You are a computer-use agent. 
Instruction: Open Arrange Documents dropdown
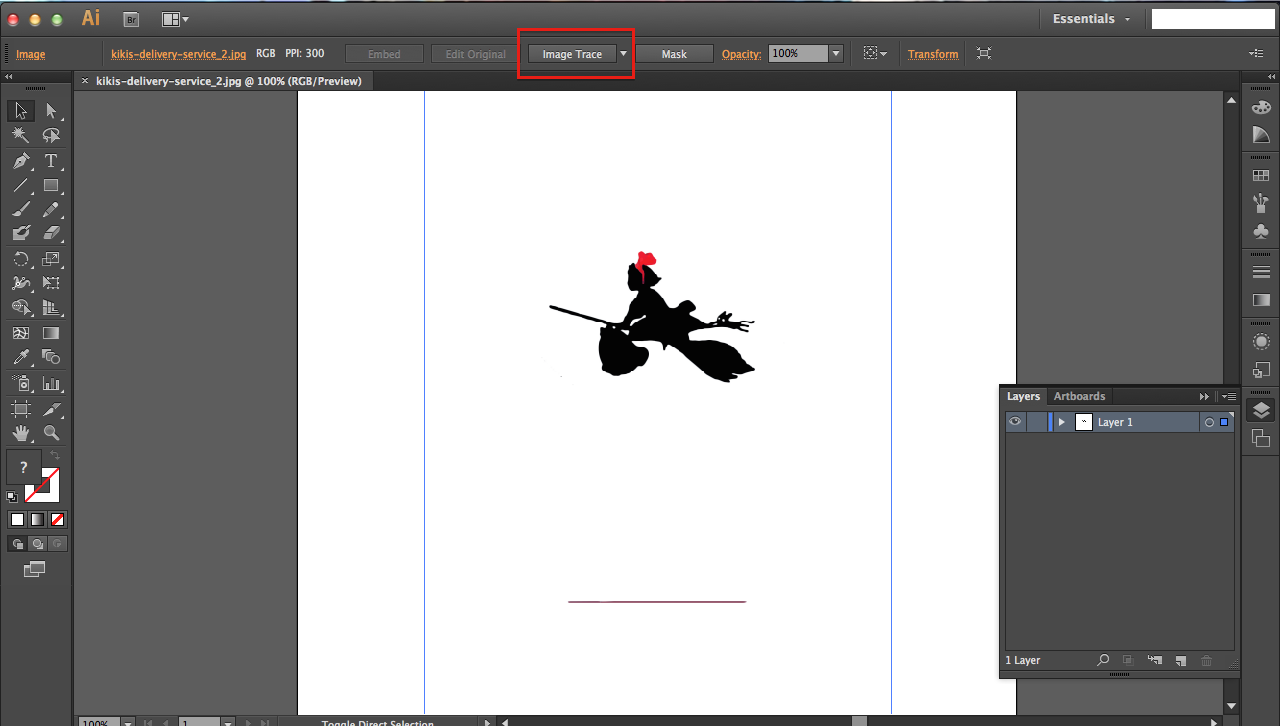pyautogui.click(x=175, y=19)
